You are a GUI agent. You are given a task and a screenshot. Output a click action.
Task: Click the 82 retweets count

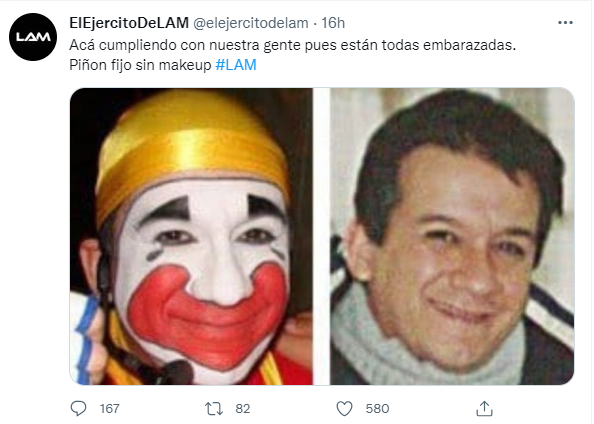point(242,408)
